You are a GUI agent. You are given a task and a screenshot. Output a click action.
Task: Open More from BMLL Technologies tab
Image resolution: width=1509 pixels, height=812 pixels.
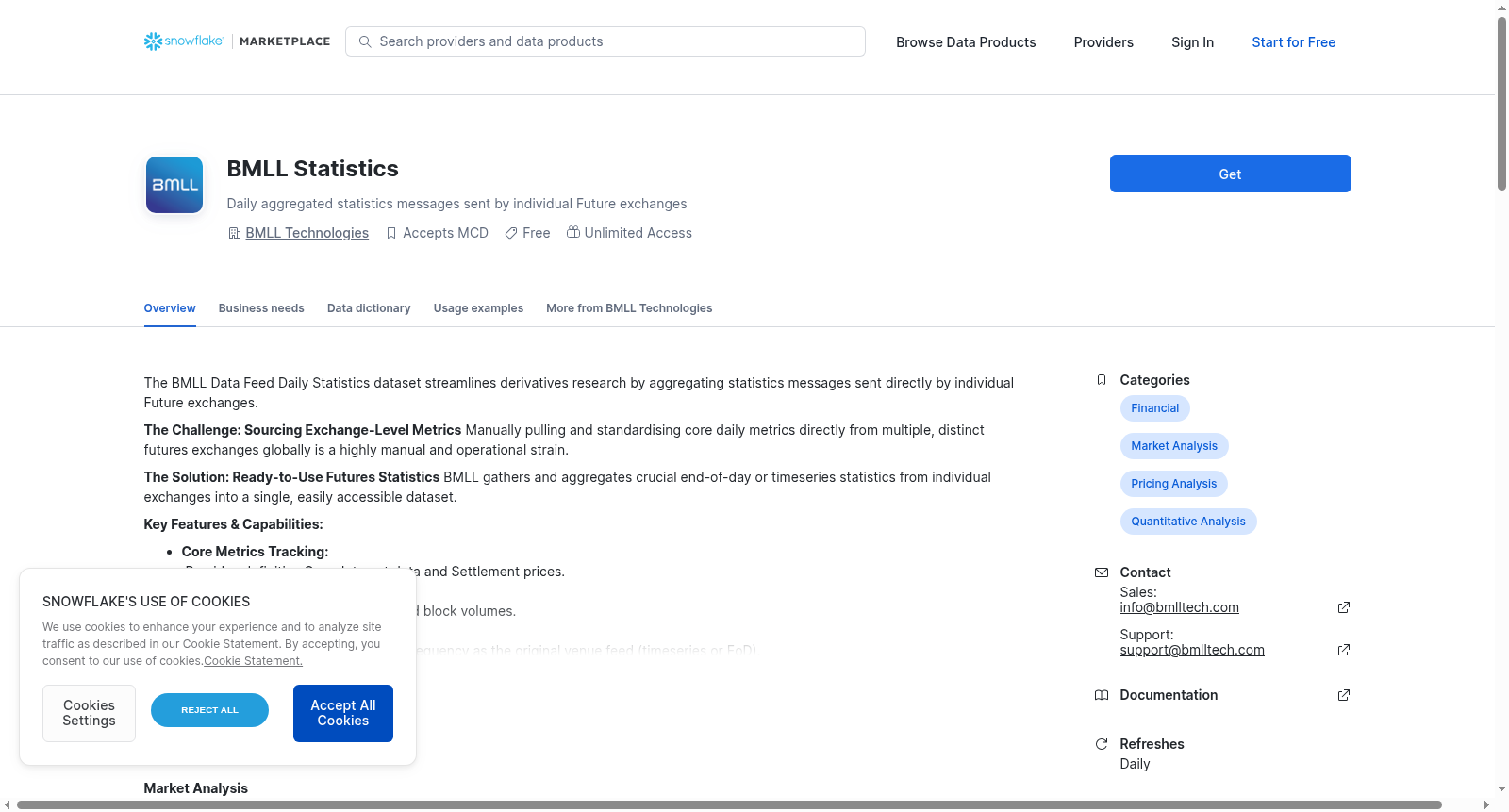629,308
